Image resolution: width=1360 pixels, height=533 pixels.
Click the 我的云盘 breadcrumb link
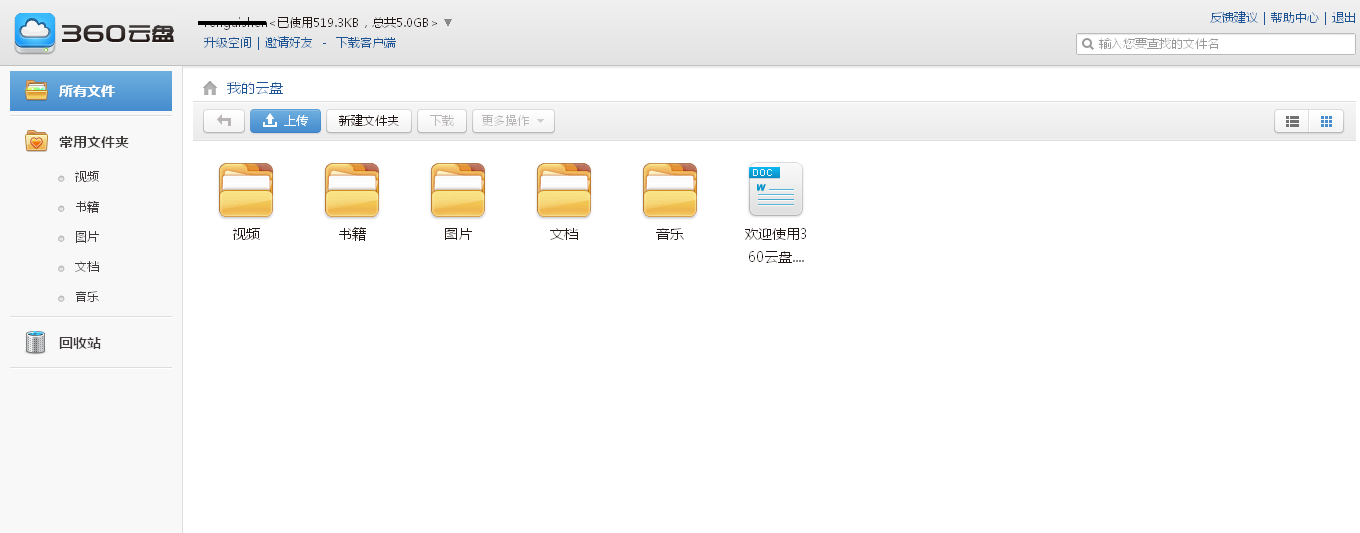[x=254, y=89]
